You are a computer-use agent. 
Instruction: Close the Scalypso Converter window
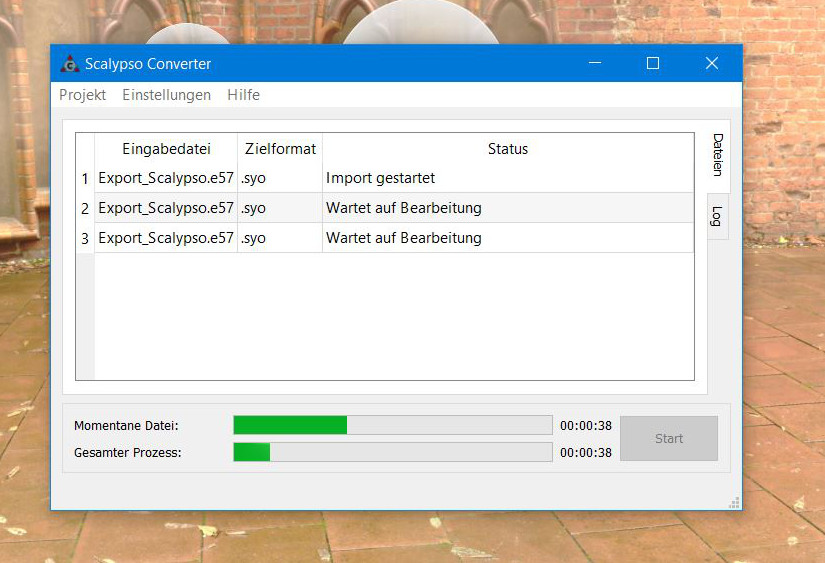712,63
